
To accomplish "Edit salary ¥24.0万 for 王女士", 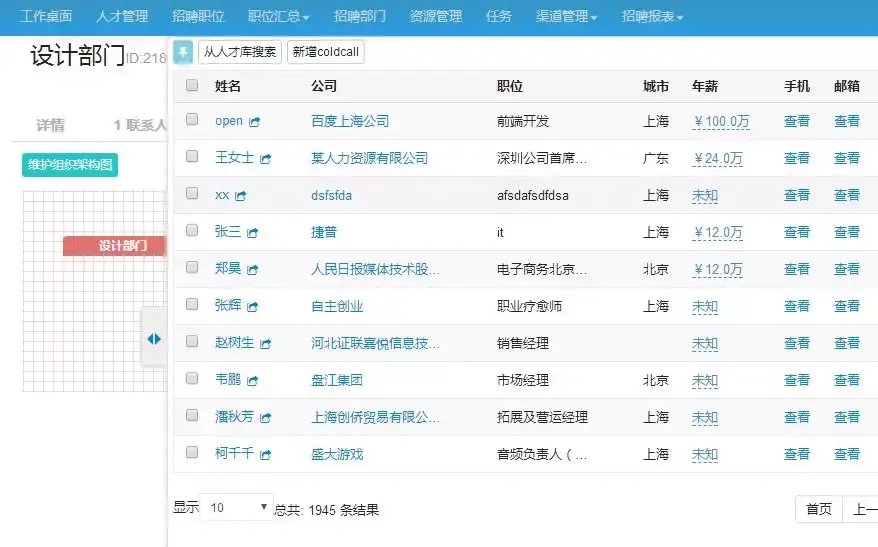I will point(717,158).
